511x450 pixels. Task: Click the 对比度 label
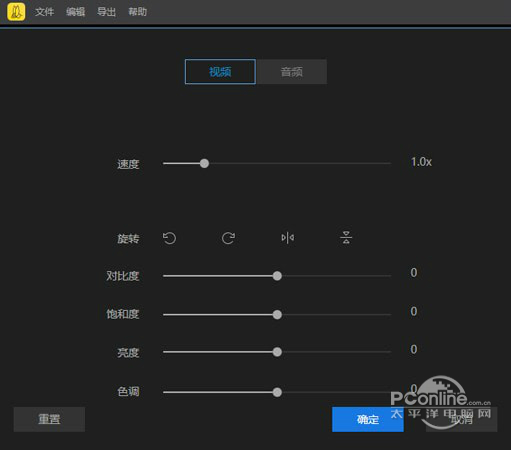123,276
